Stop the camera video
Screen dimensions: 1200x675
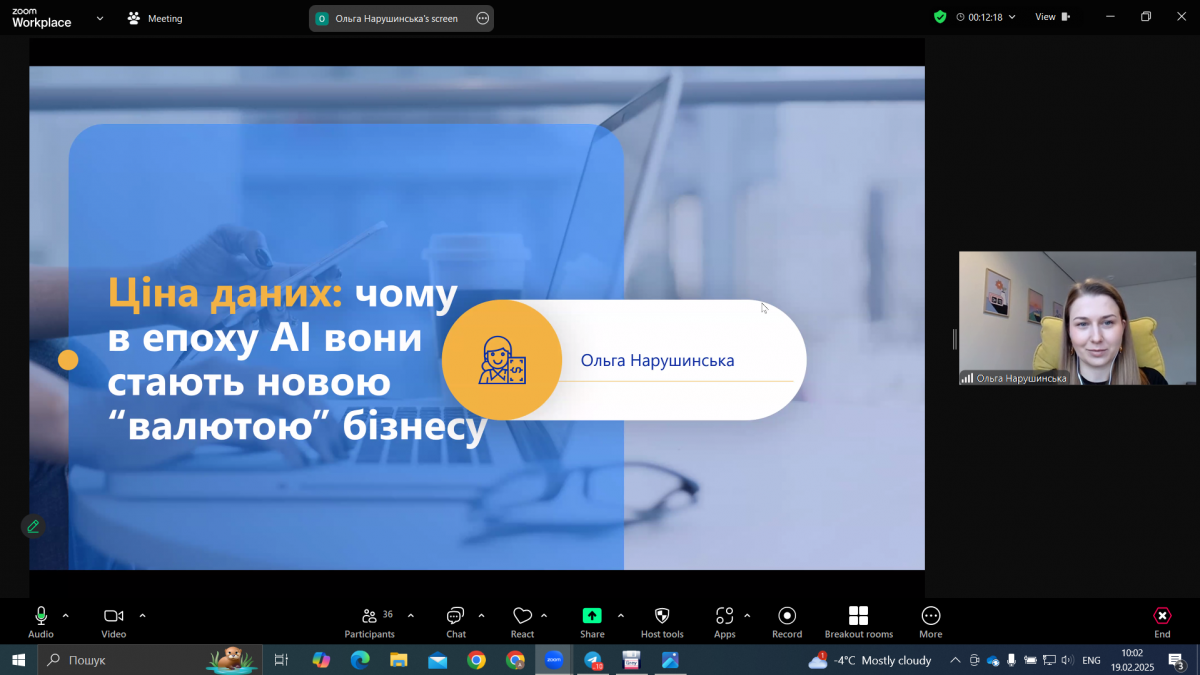(113, 615)
